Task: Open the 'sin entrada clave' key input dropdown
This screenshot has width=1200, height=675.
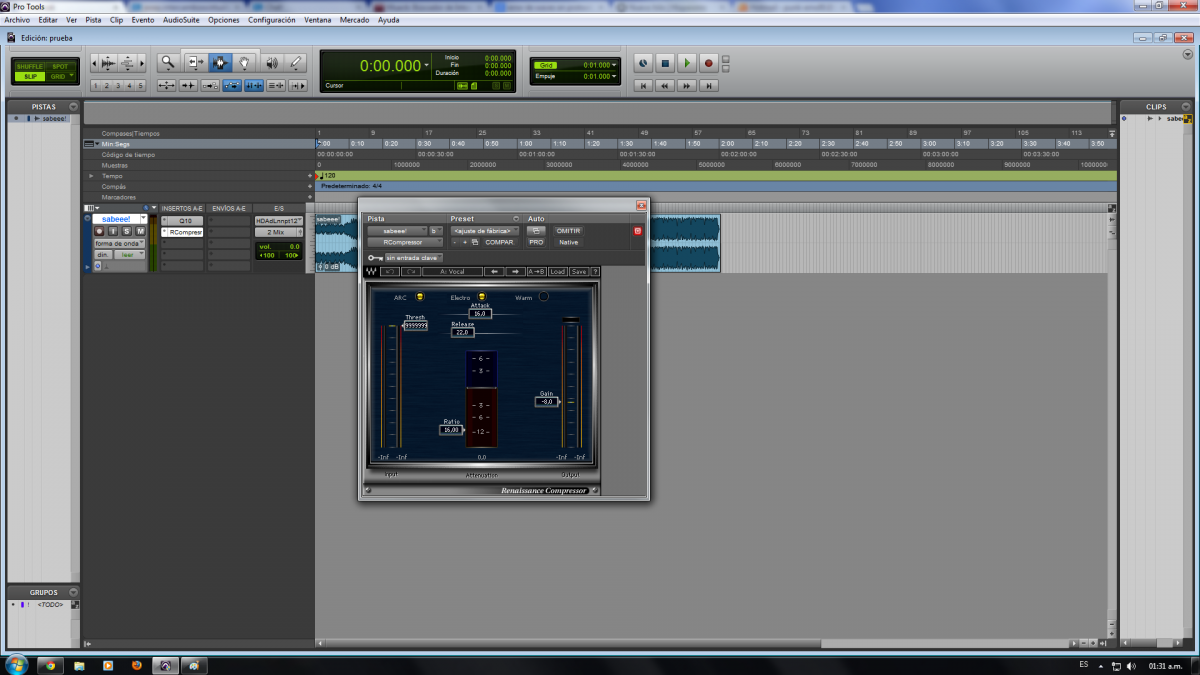Action: coord(413,257)
